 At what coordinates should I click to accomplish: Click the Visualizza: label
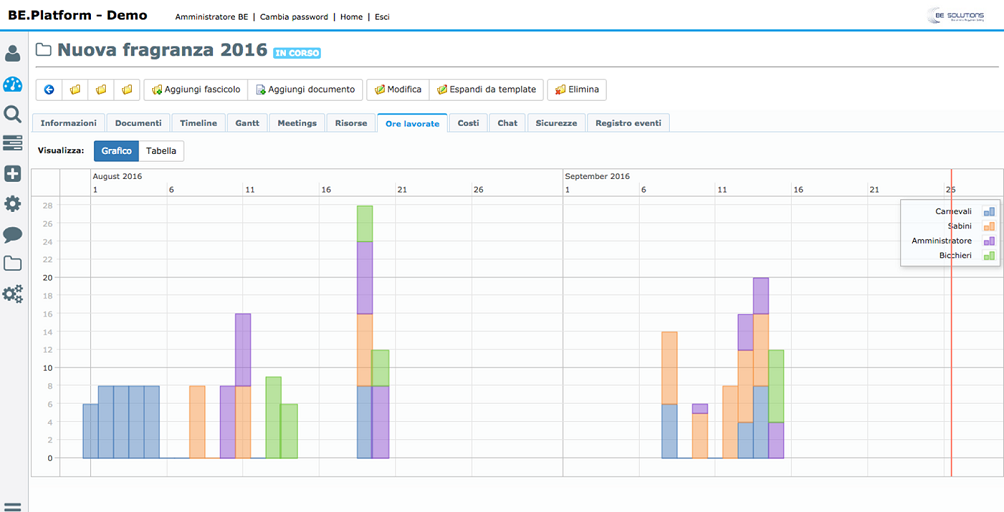[x=61, y=151]
